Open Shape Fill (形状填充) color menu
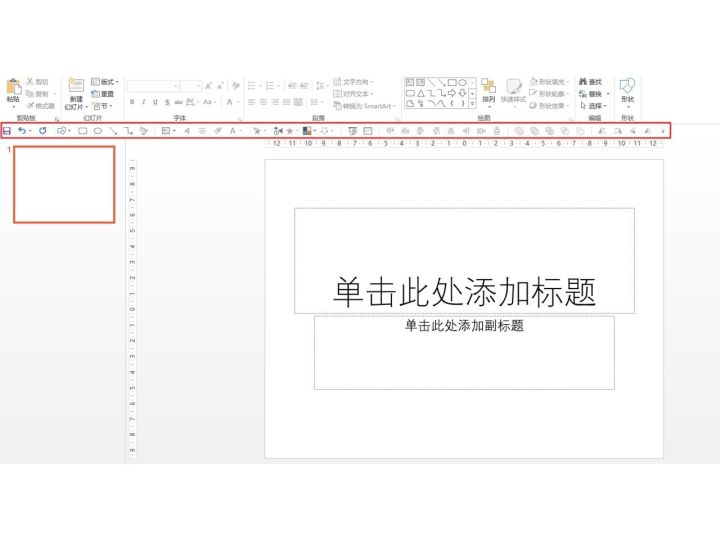 549,82
